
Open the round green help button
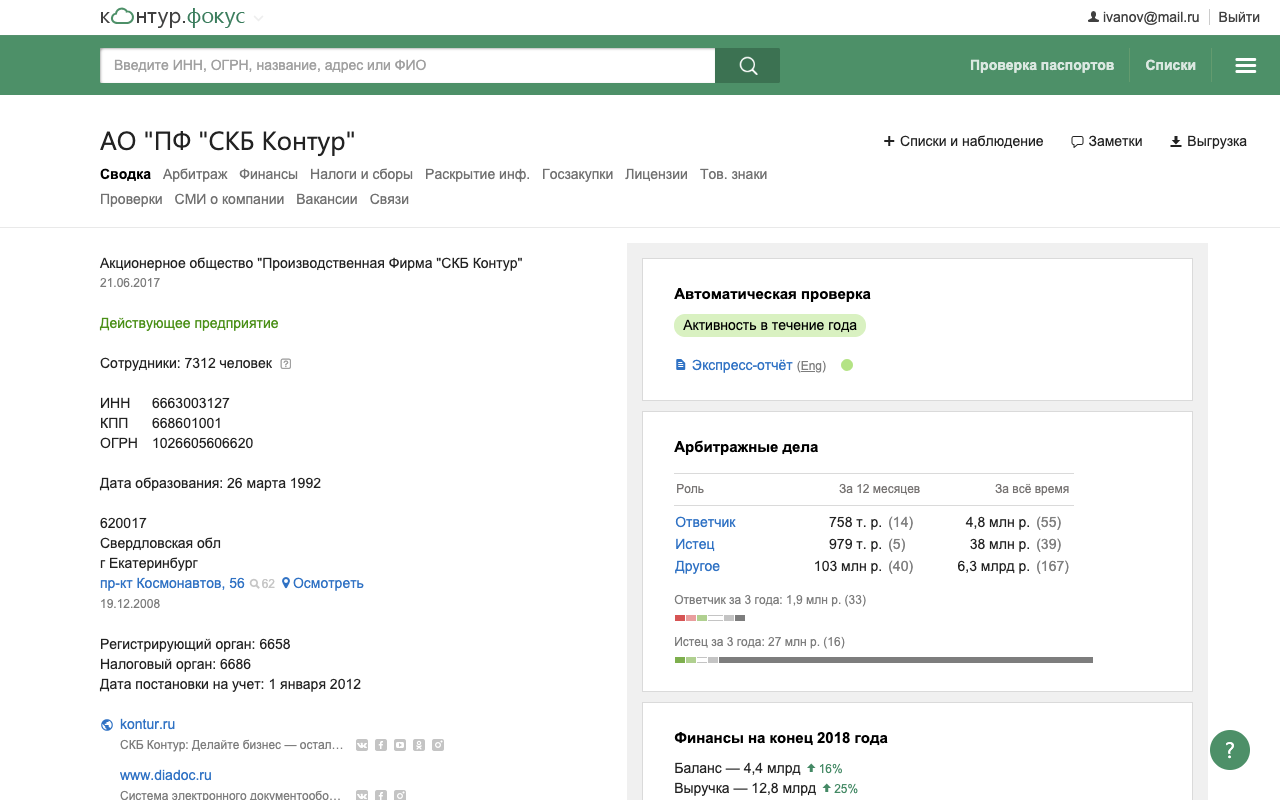1230,750
